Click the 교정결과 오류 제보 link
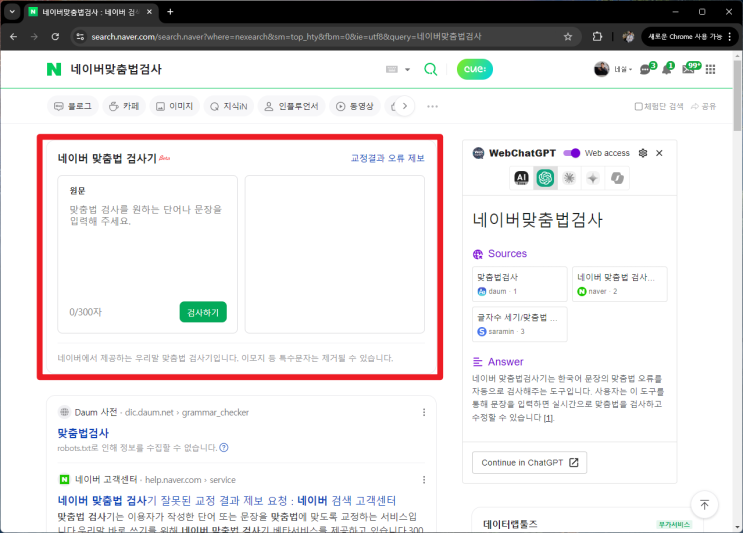743x533 pixels. click(x=388, y=158)
